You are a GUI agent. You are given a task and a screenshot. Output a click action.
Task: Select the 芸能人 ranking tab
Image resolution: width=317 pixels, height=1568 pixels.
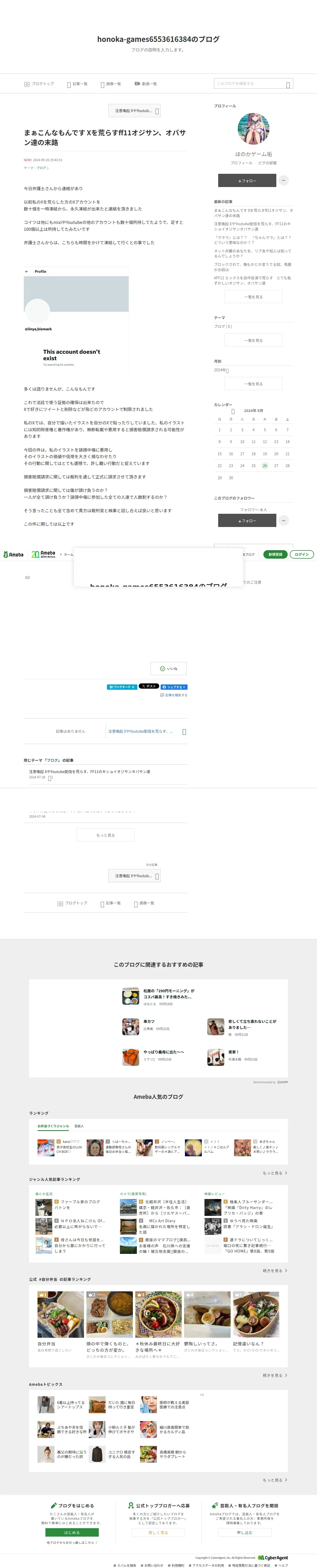(79, 1126)
